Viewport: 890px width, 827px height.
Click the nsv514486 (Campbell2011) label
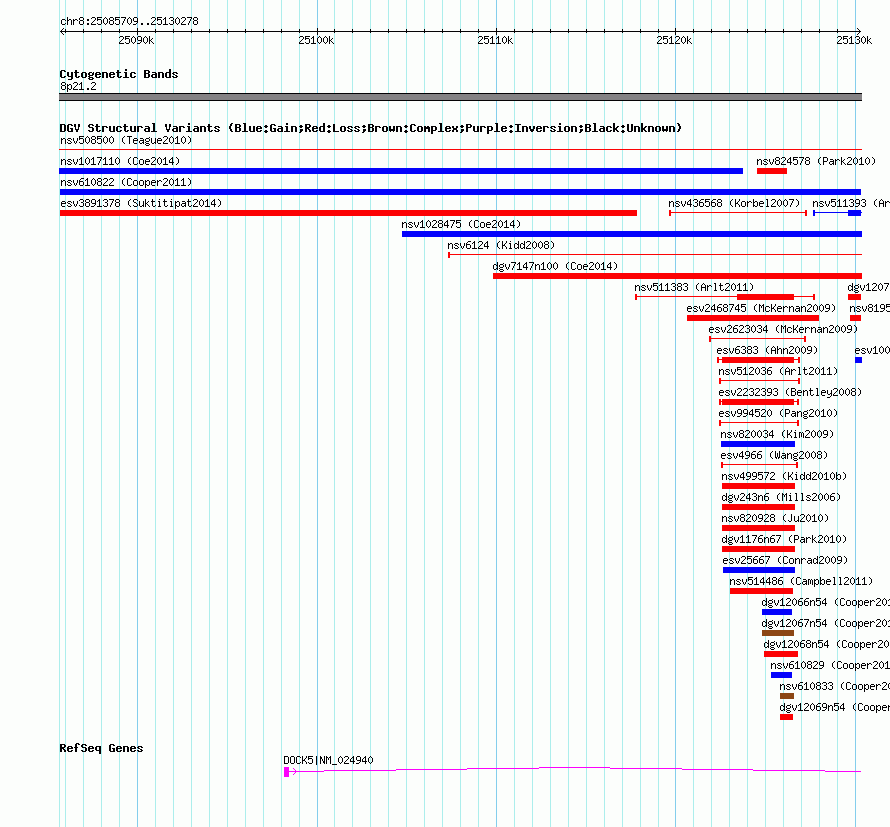click(801, 581)
